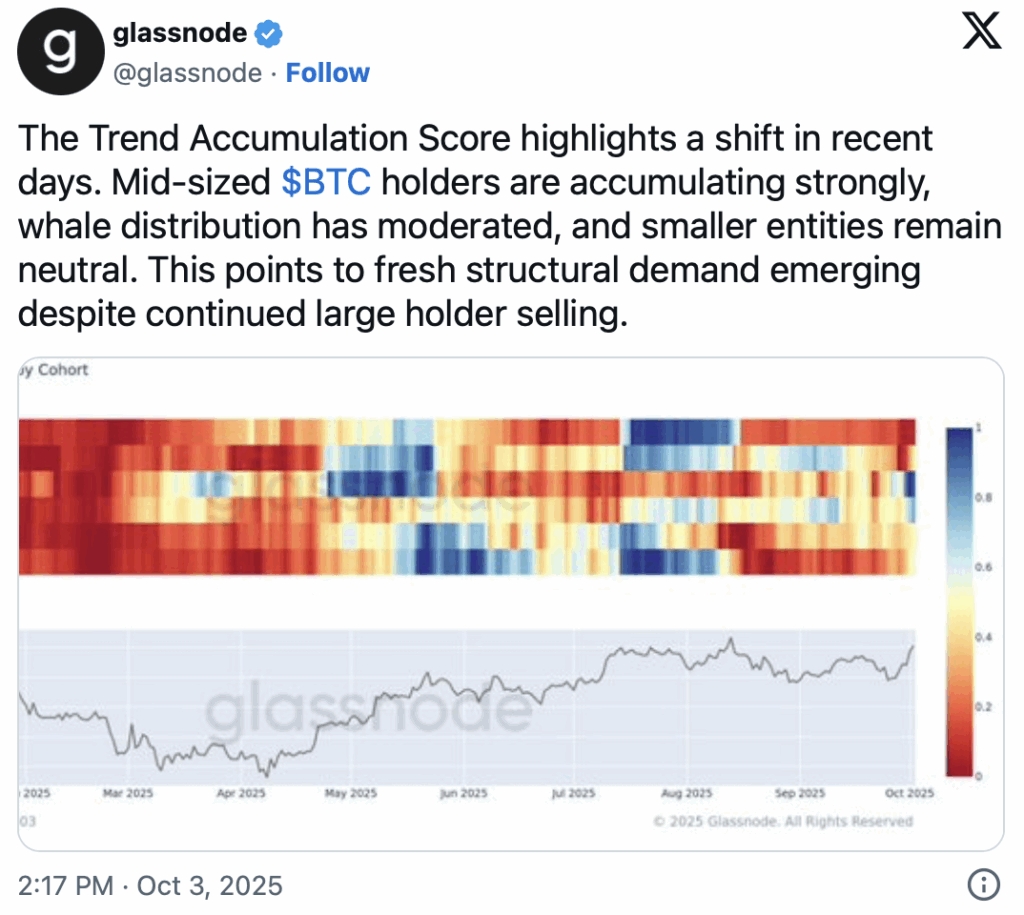Follow the glassnode account
This screenshot has height=915, width=1024.
click(327, 73)
